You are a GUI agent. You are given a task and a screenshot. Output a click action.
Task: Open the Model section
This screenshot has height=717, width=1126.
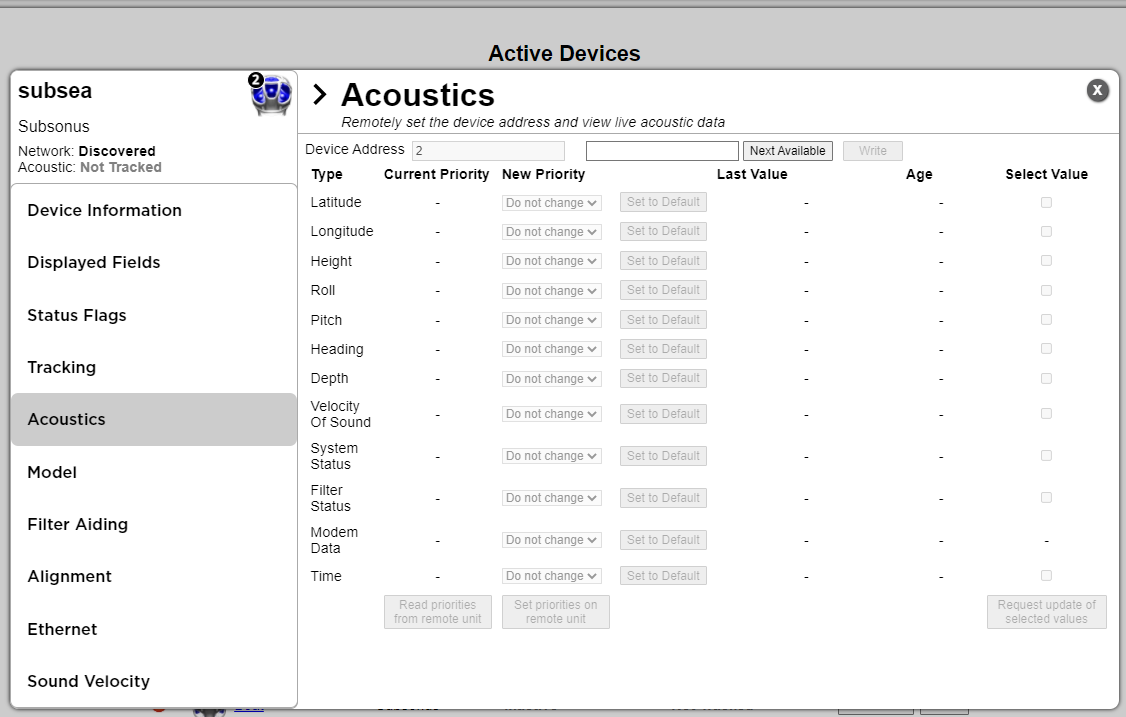[154, 472]
